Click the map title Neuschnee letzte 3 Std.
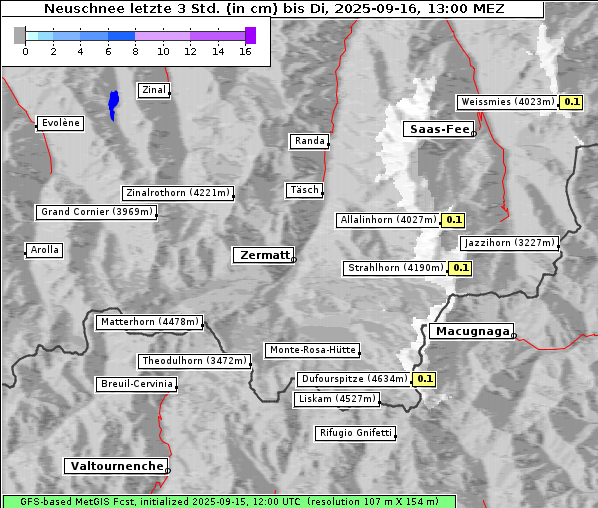 pos(274,9)
